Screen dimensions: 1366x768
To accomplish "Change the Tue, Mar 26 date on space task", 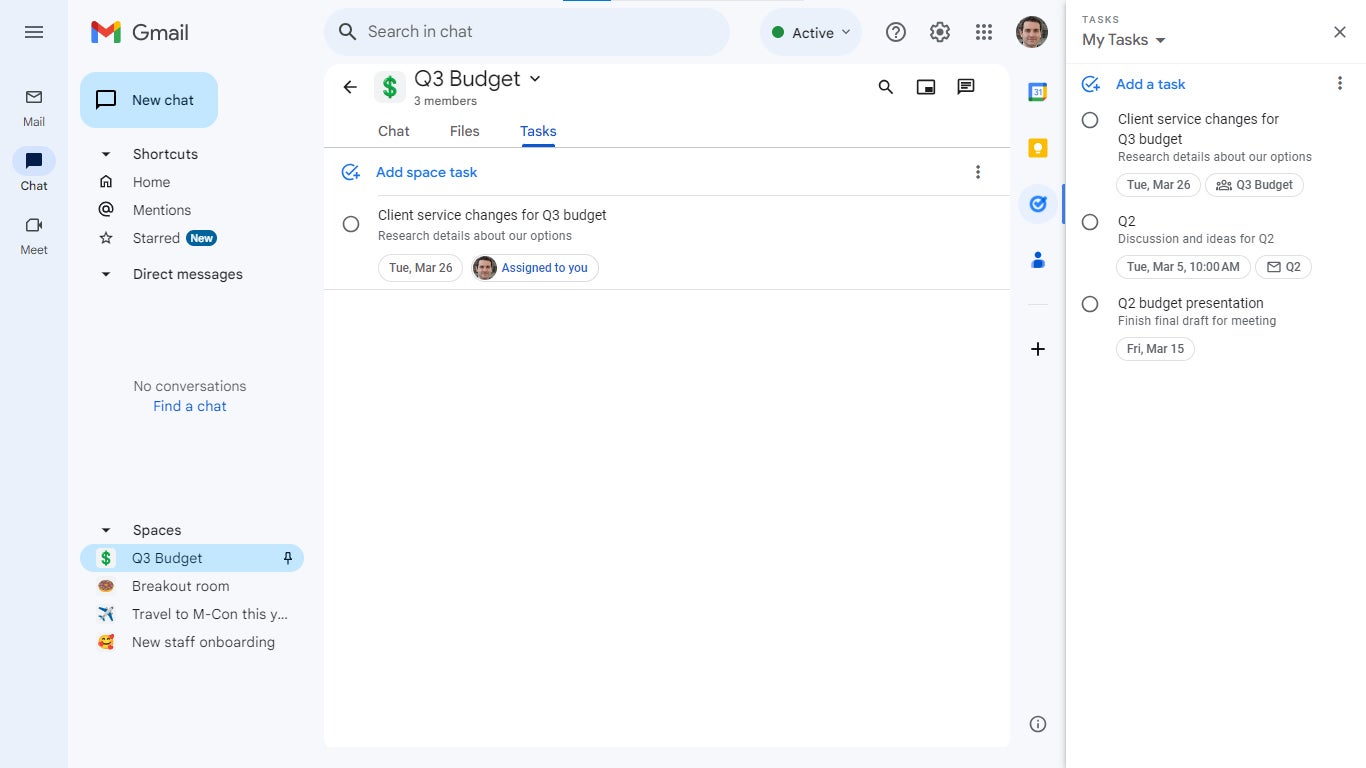I will click(421, 268).
